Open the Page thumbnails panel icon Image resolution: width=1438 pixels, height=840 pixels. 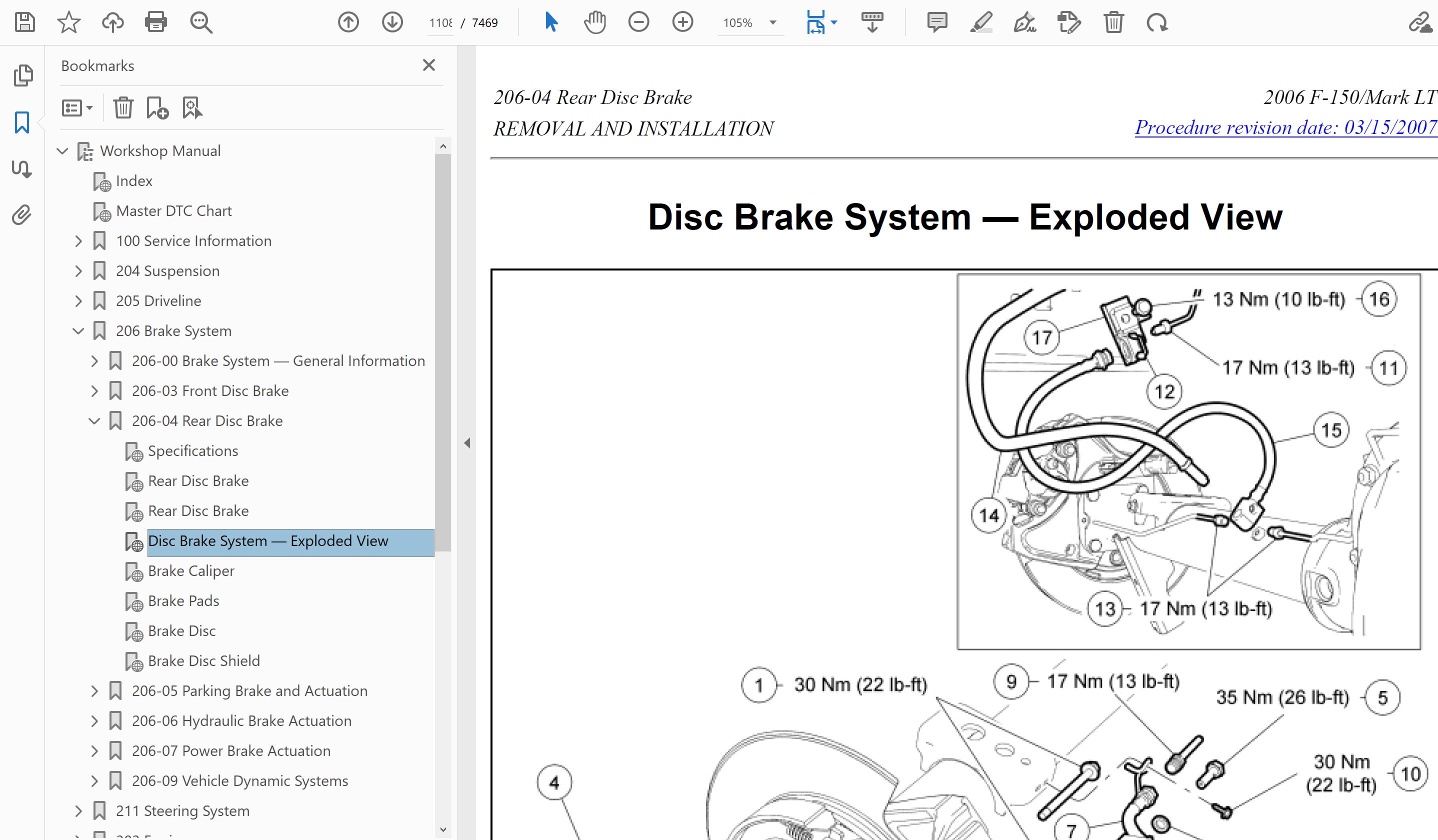(x=22, y=75)
